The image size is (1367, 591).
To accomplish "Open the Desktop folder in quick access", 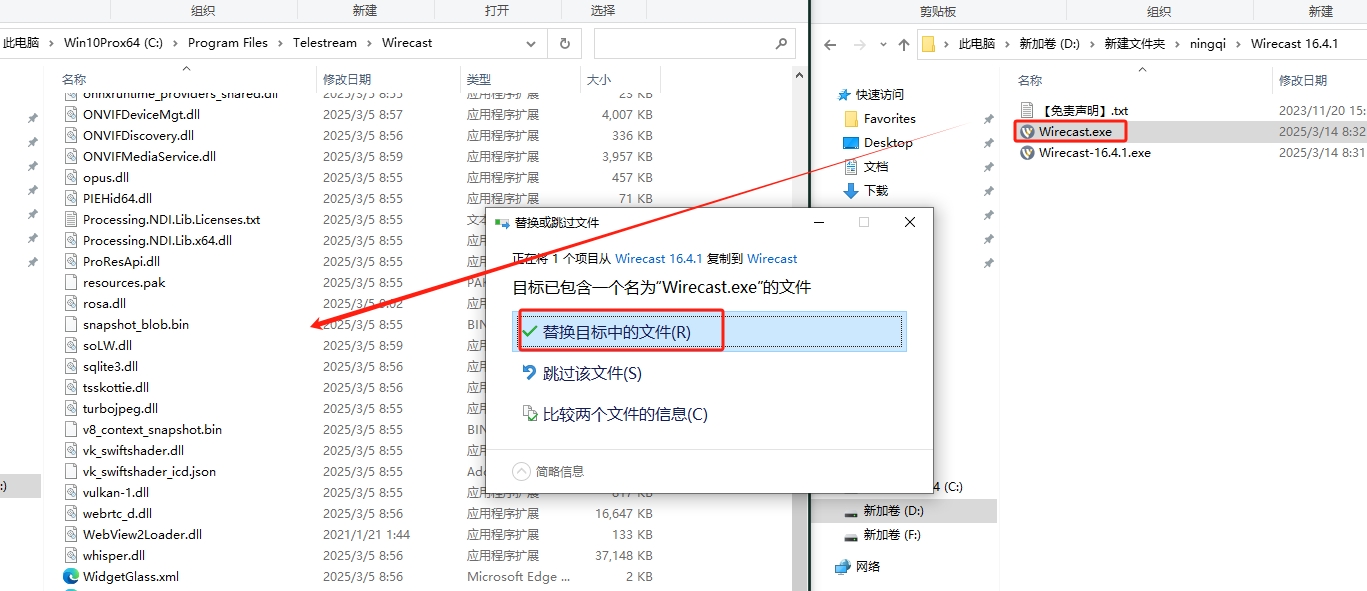I will tap(887, 142).
